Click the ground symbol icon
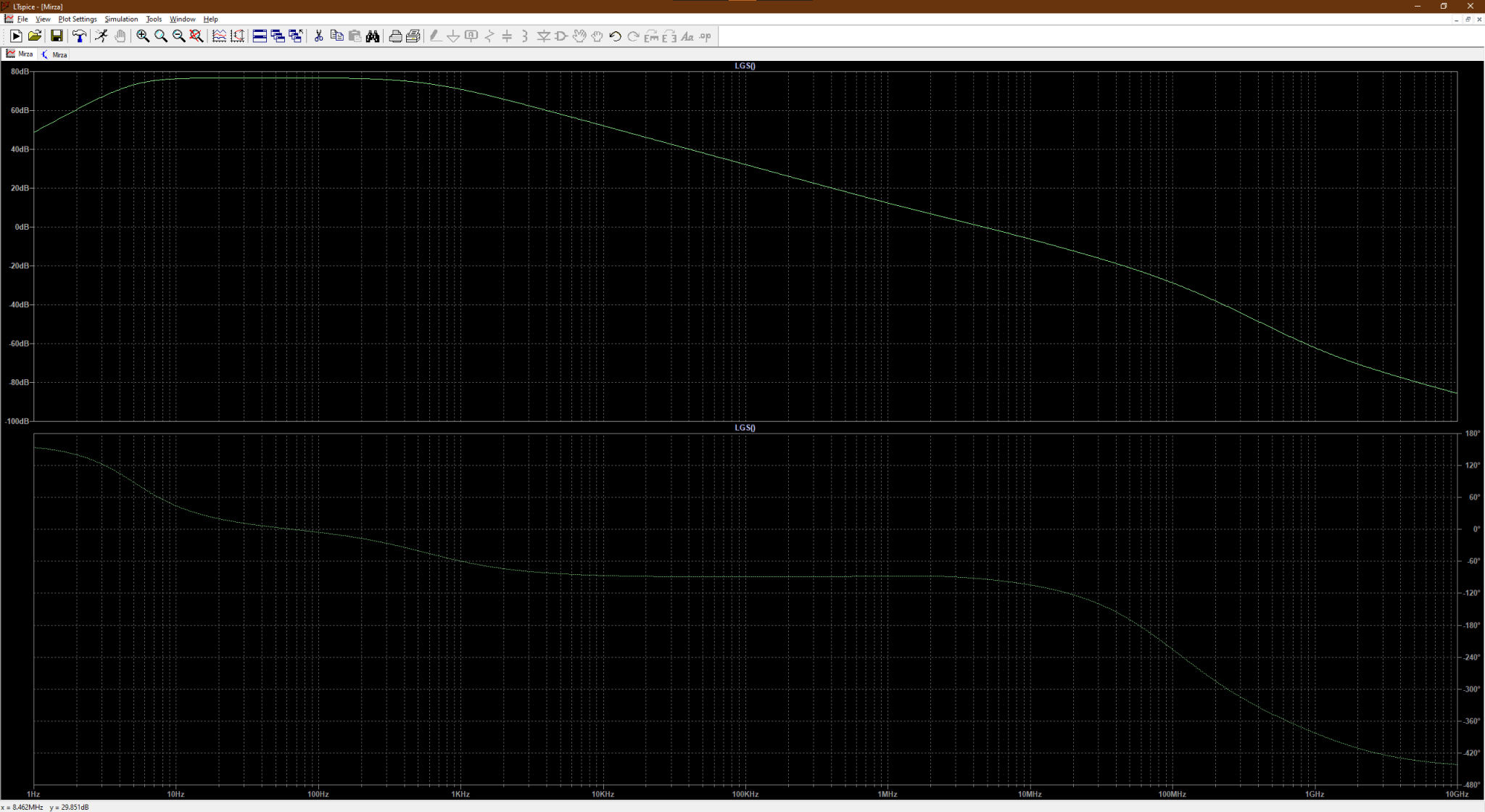Viewport: 1485px width, 812px height. [453, 36]
